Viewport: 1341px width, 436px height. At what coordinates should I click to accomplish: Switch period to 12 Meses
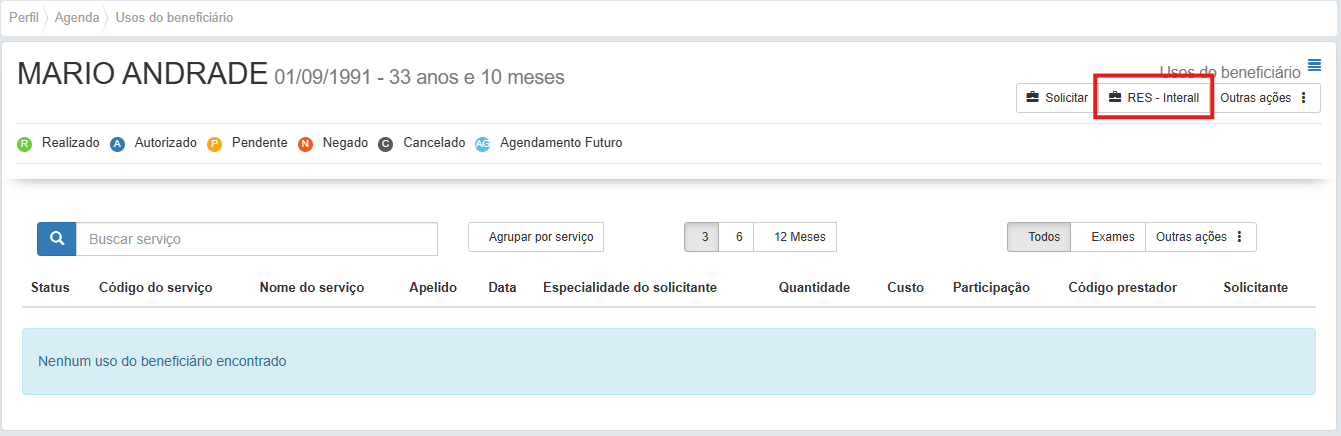point(794,237)
